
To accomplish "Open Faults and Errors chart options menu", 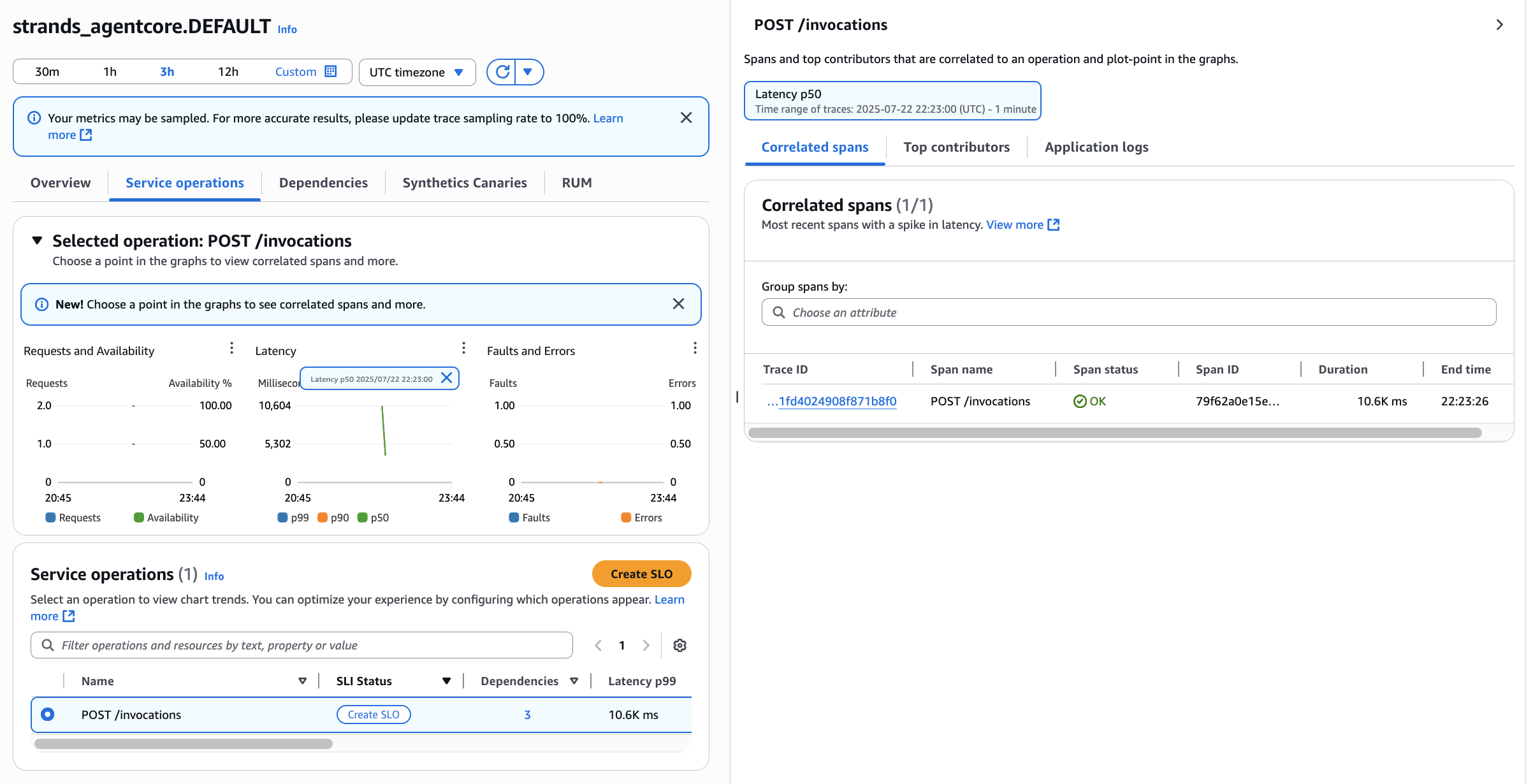I will [695, 348].
